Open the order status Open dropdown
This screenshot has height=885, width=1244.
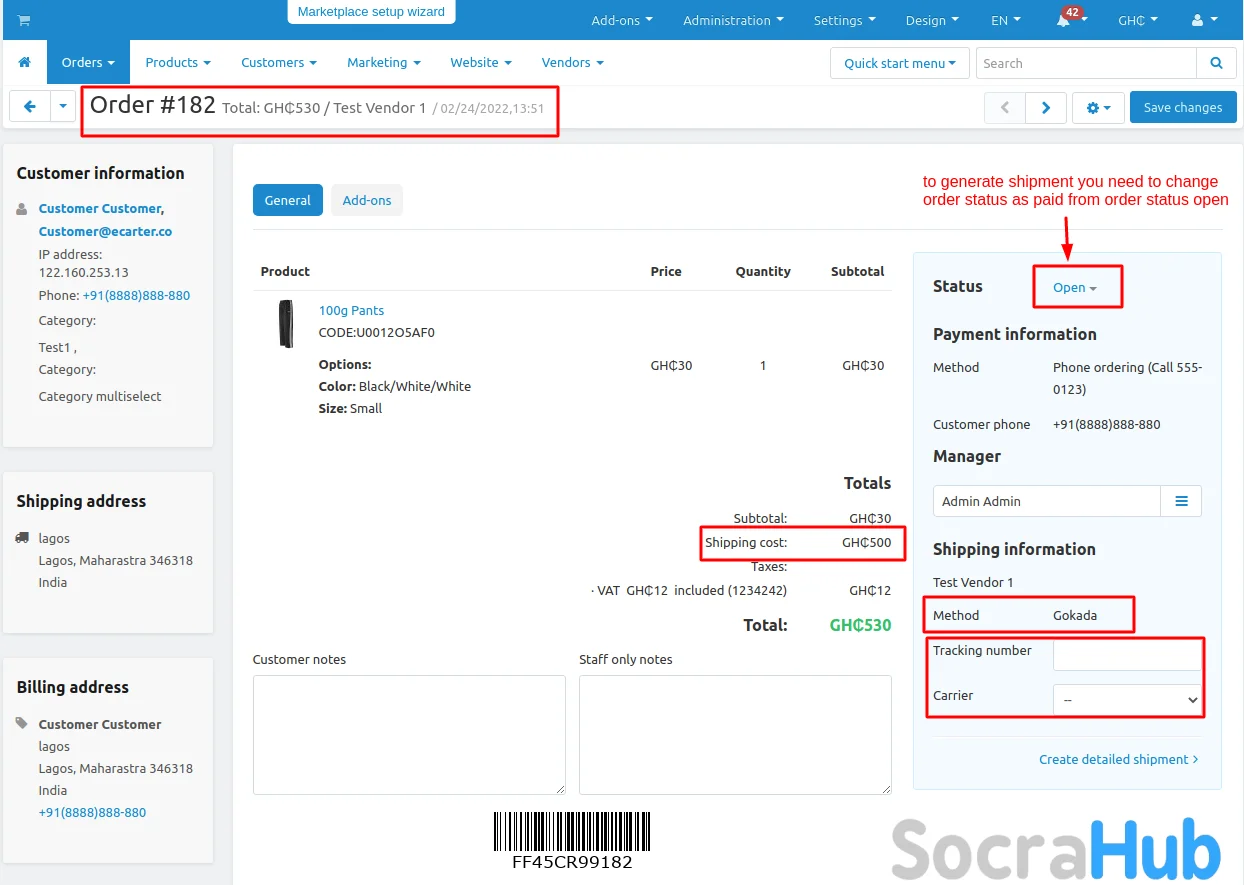[1075, 287]
